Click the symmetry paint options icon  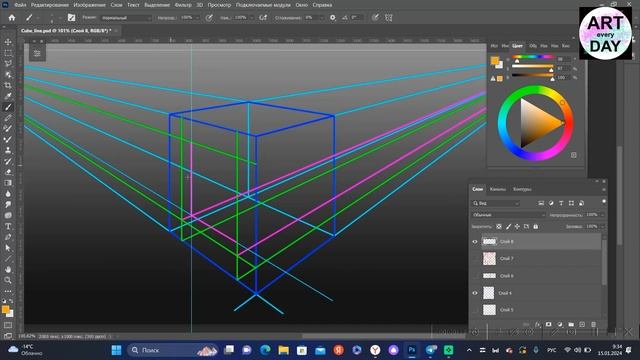[x=389, y=18]
